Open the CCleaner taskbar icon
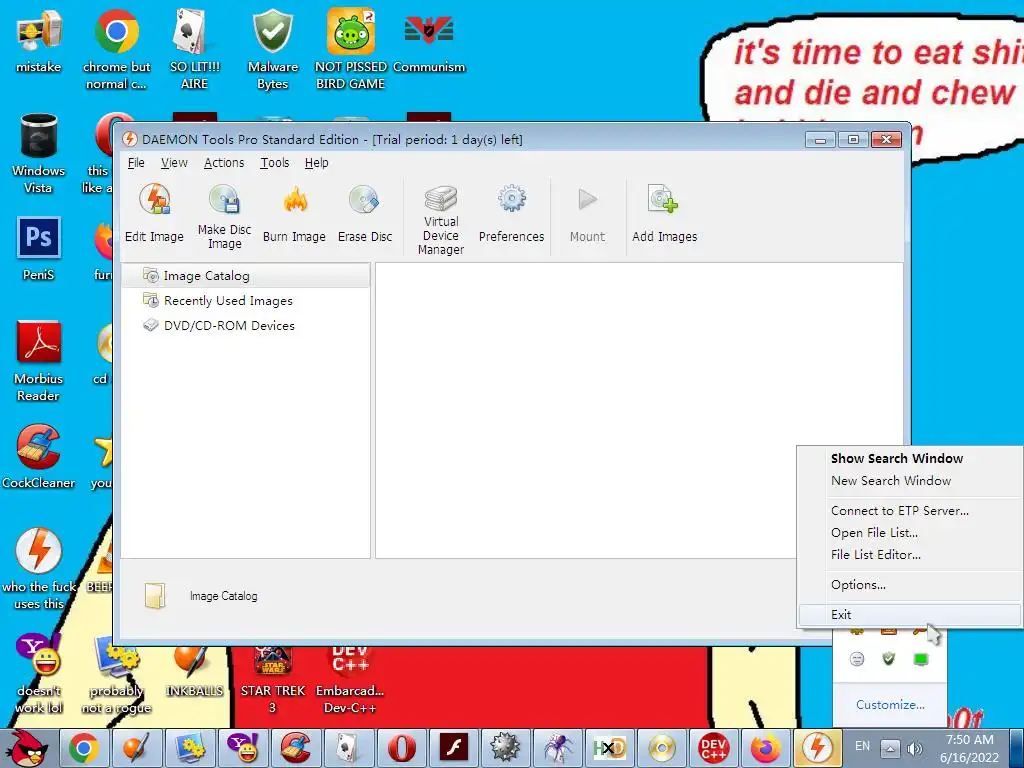This screenshot has width=1024, height=768. coord(295,748)
